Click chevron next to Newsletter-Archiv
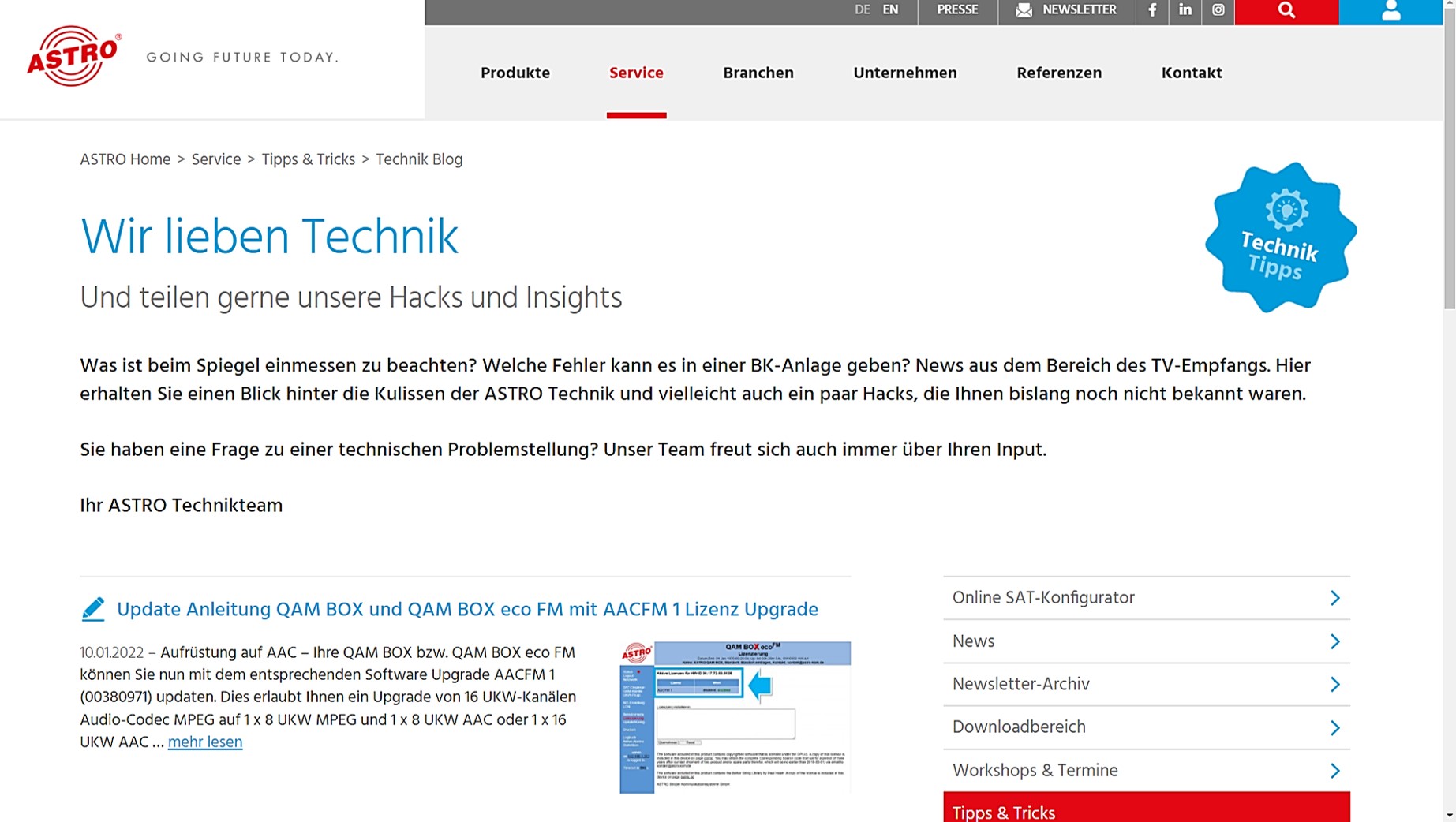The height and width of the screenshot is (822, 1456). pyautogui.click(x=1334, y=684)
